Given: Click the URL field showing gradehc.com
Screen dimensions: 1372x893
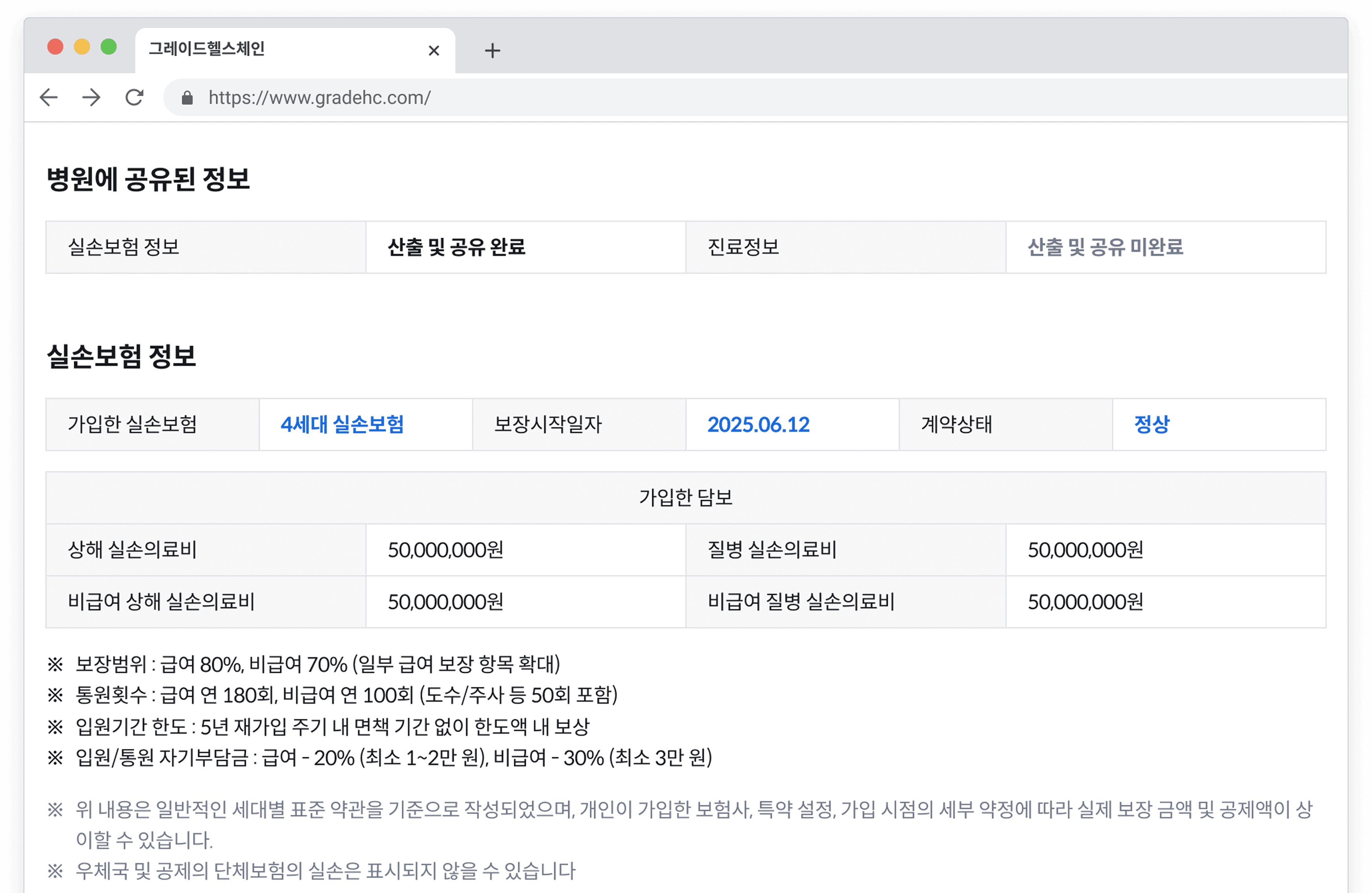Looking at the screenshot, I should [x=755, y=97].
